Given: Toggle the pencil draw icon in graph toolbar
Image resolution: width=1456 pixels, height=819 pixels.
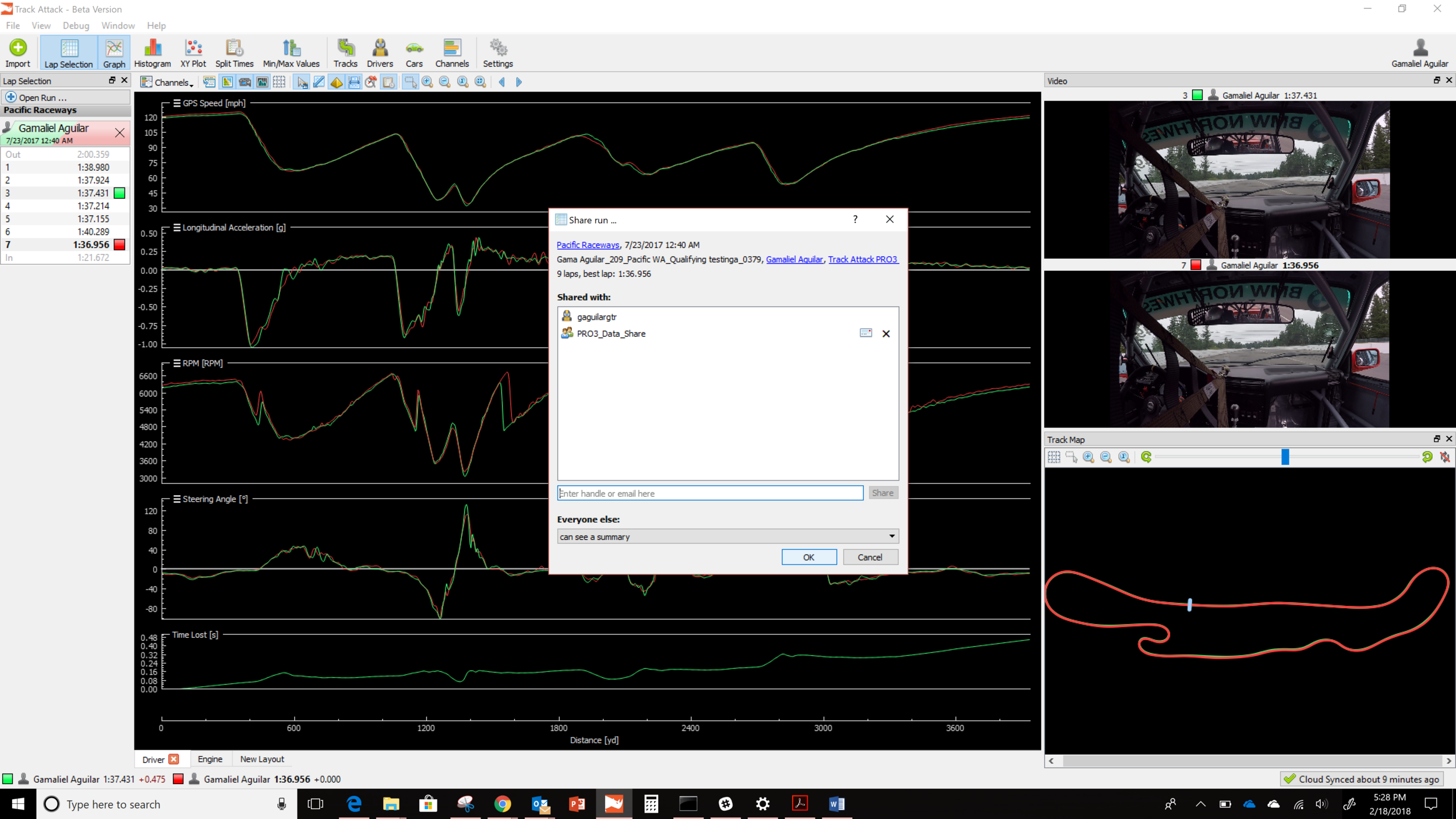Looking at the screenshot, I should click(319, 82).
